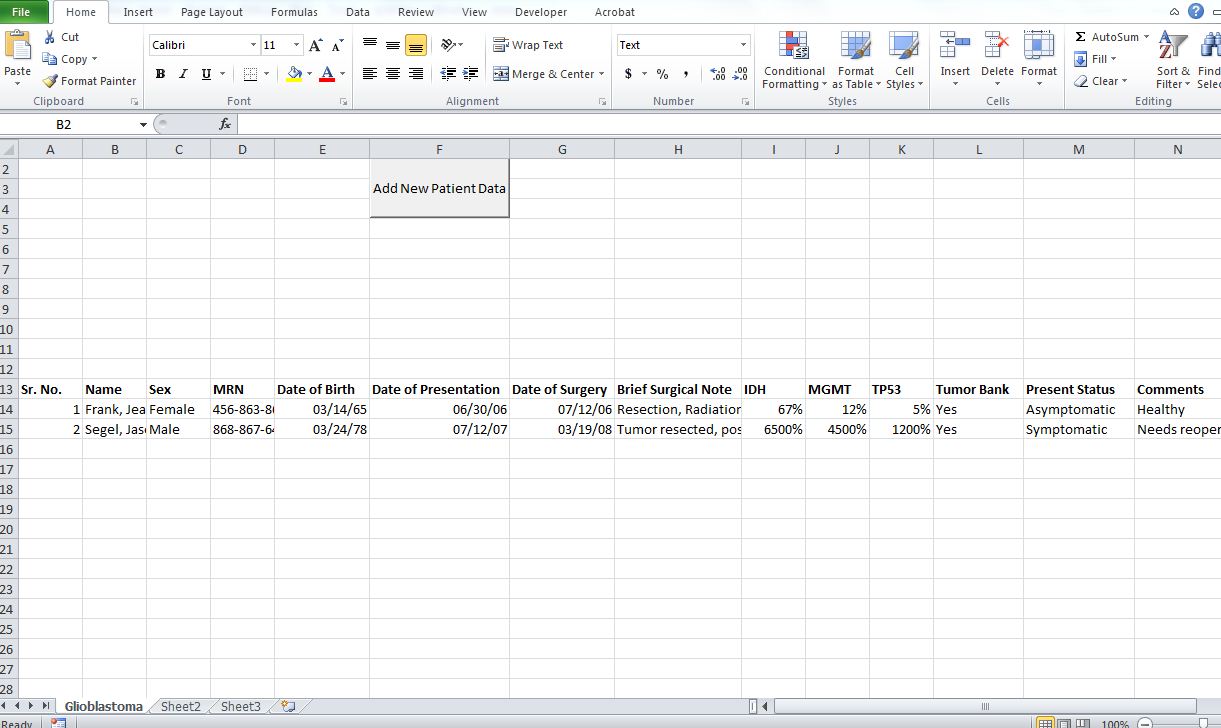This screenshot has height=728, width=1221.
Task: Toggle Bold formatting
Action: click(160, 74)
